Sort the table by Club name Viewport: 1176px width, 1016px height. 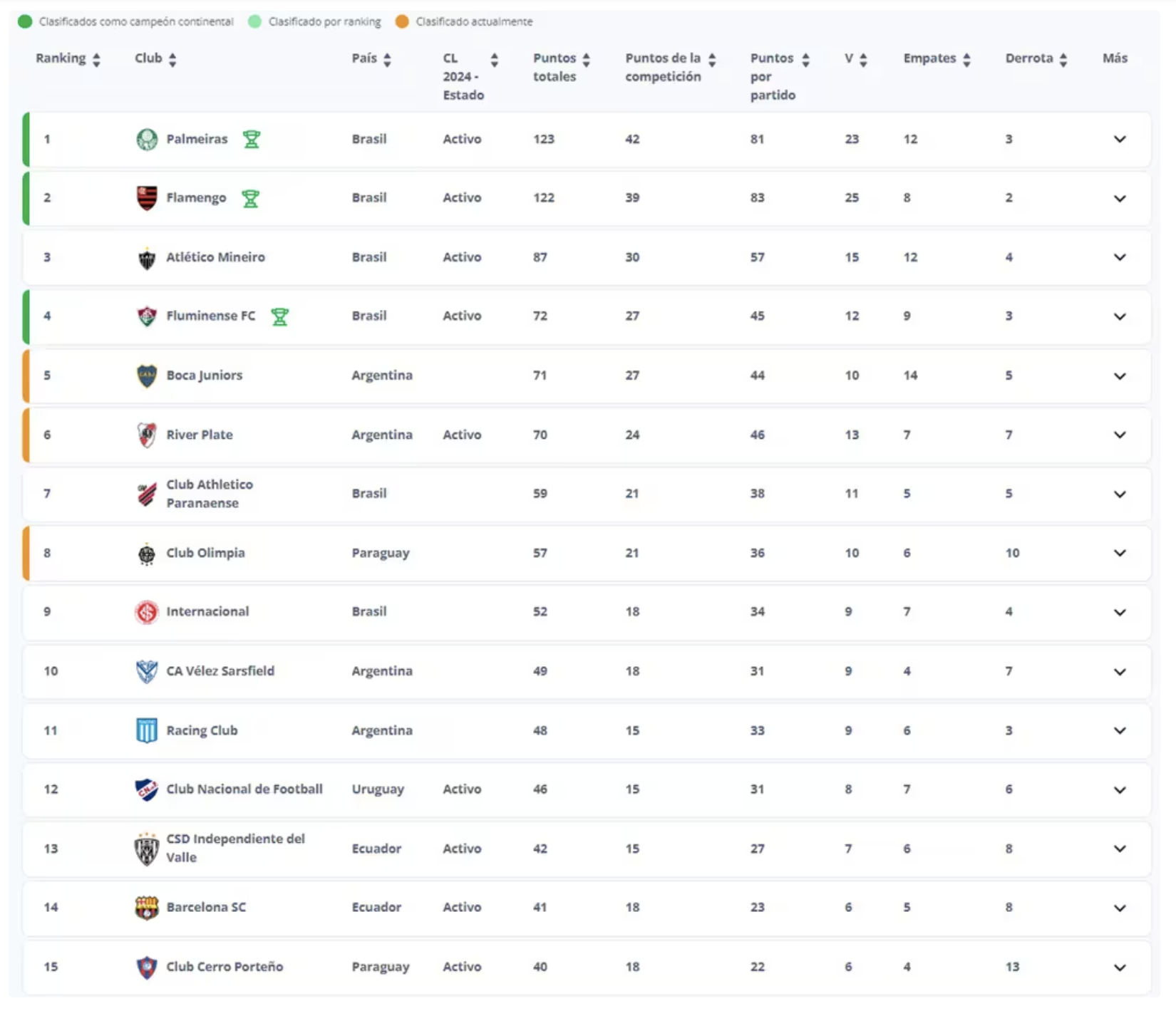[172, 59]
